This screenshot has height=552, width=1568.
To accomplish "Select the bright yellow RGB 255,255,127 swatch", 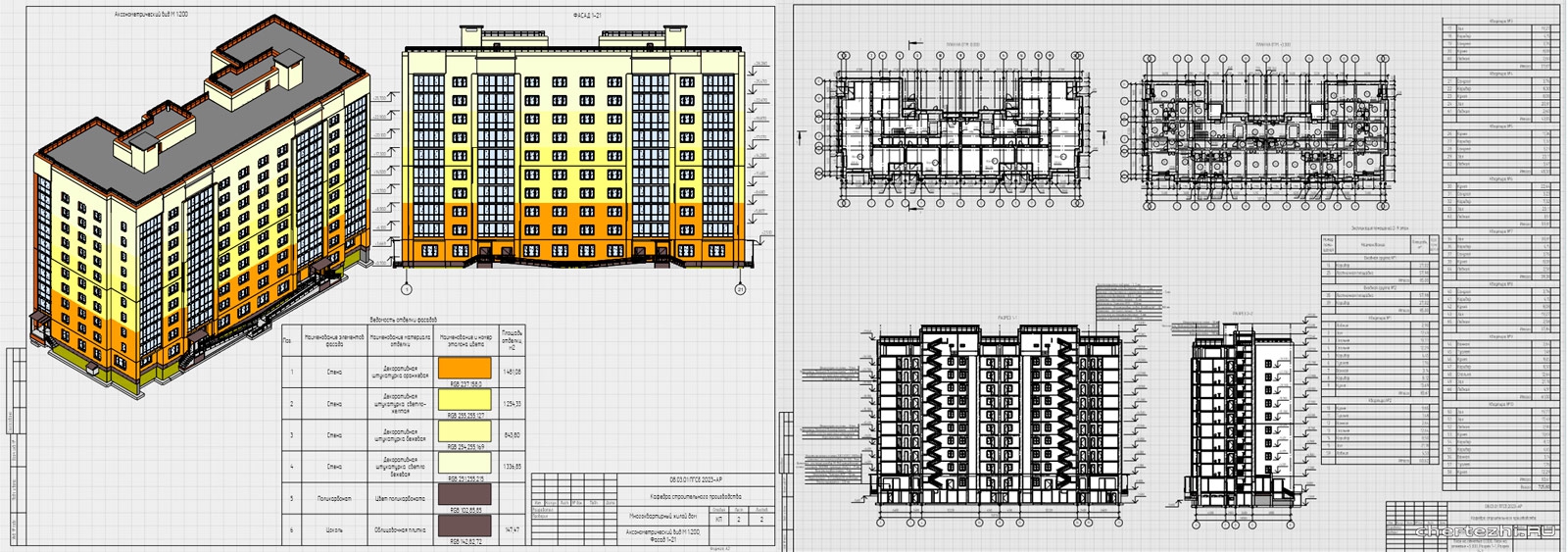I will [465, 400].
